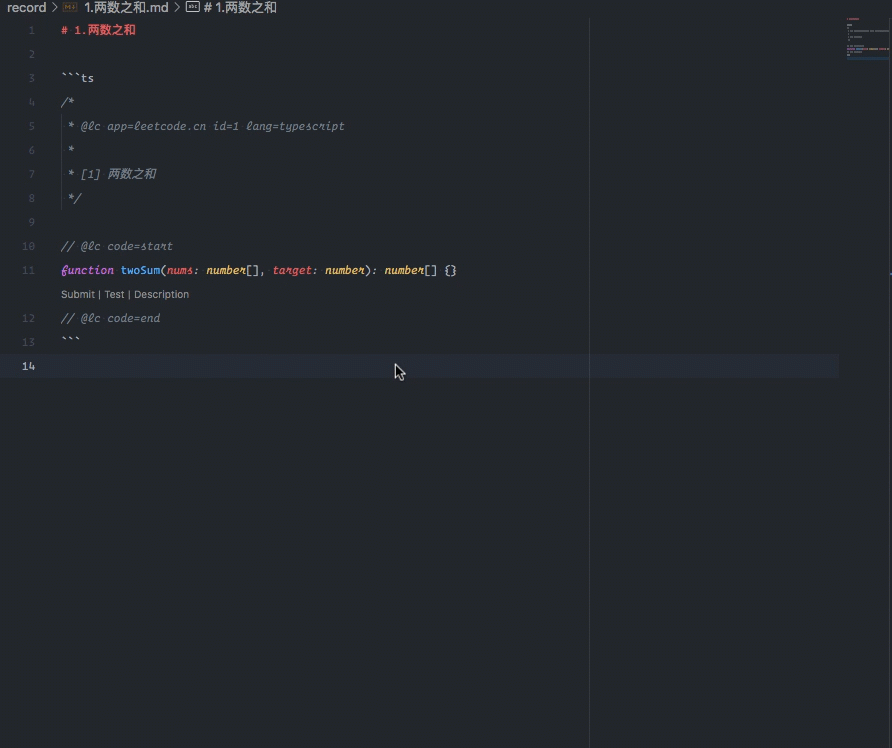This screenshot has height=748, width=892.
Task: Click the closing '*/' comment on line 8
Action: (75, 198)
